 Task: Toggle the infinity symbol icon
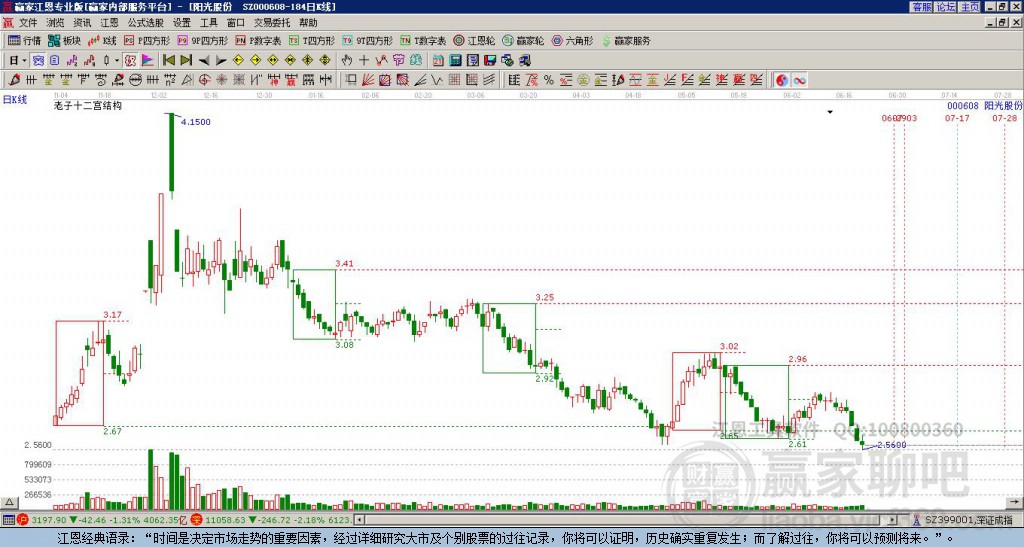tap(799, 80)
